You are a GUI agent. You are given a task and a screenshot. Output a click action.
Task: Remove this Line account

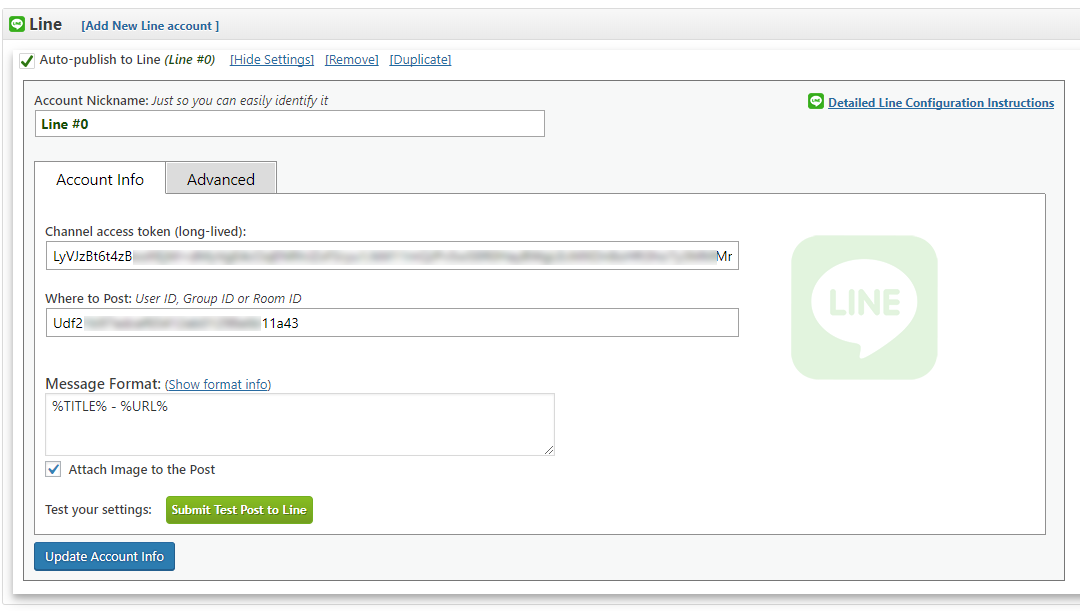(352, 59)
